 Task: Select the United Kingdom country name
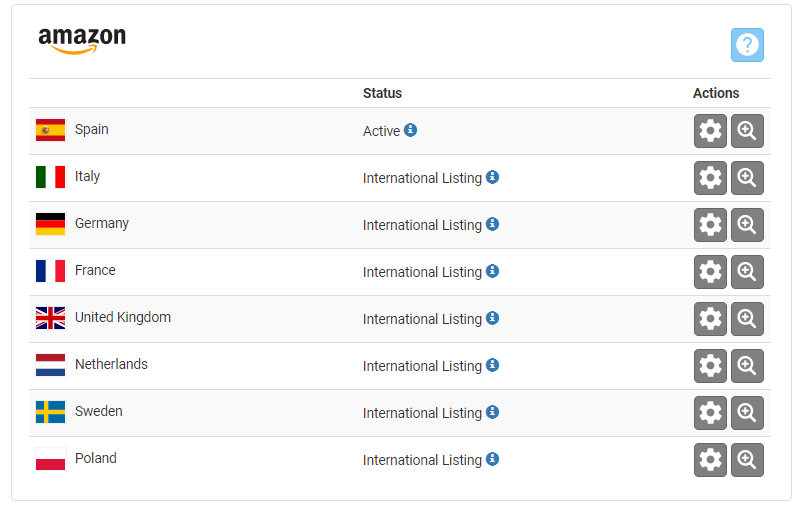123,317
